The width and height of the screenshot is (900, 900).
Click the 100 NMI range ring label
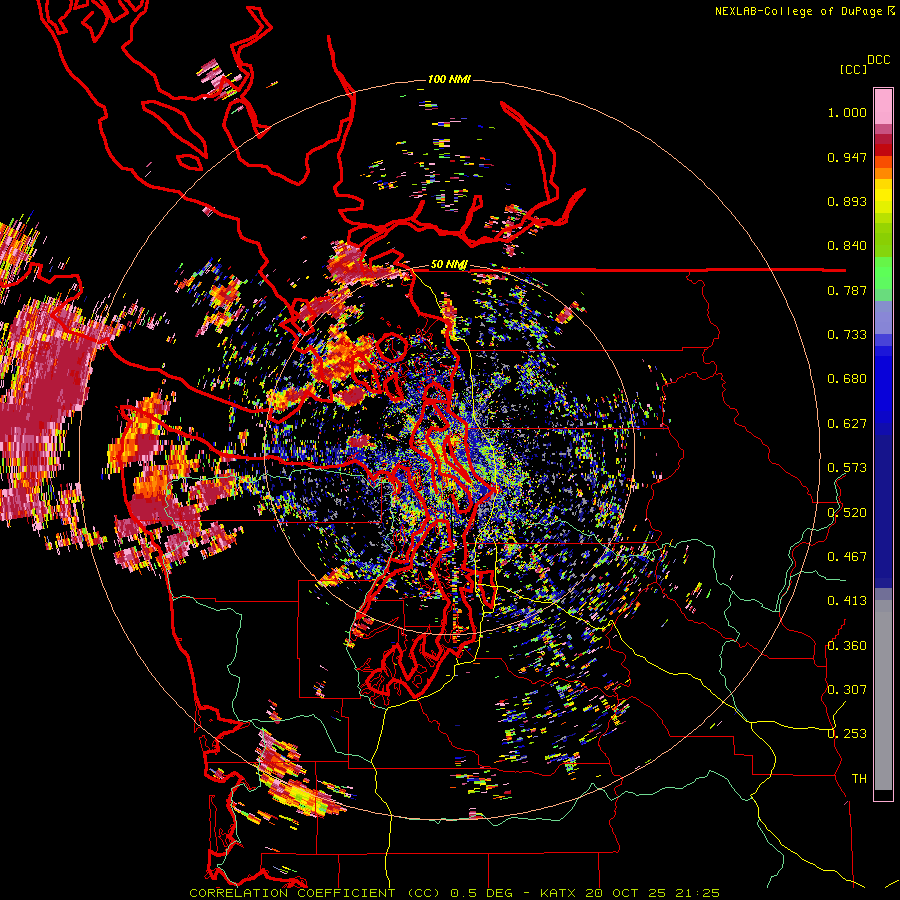(x=449, y=79)
